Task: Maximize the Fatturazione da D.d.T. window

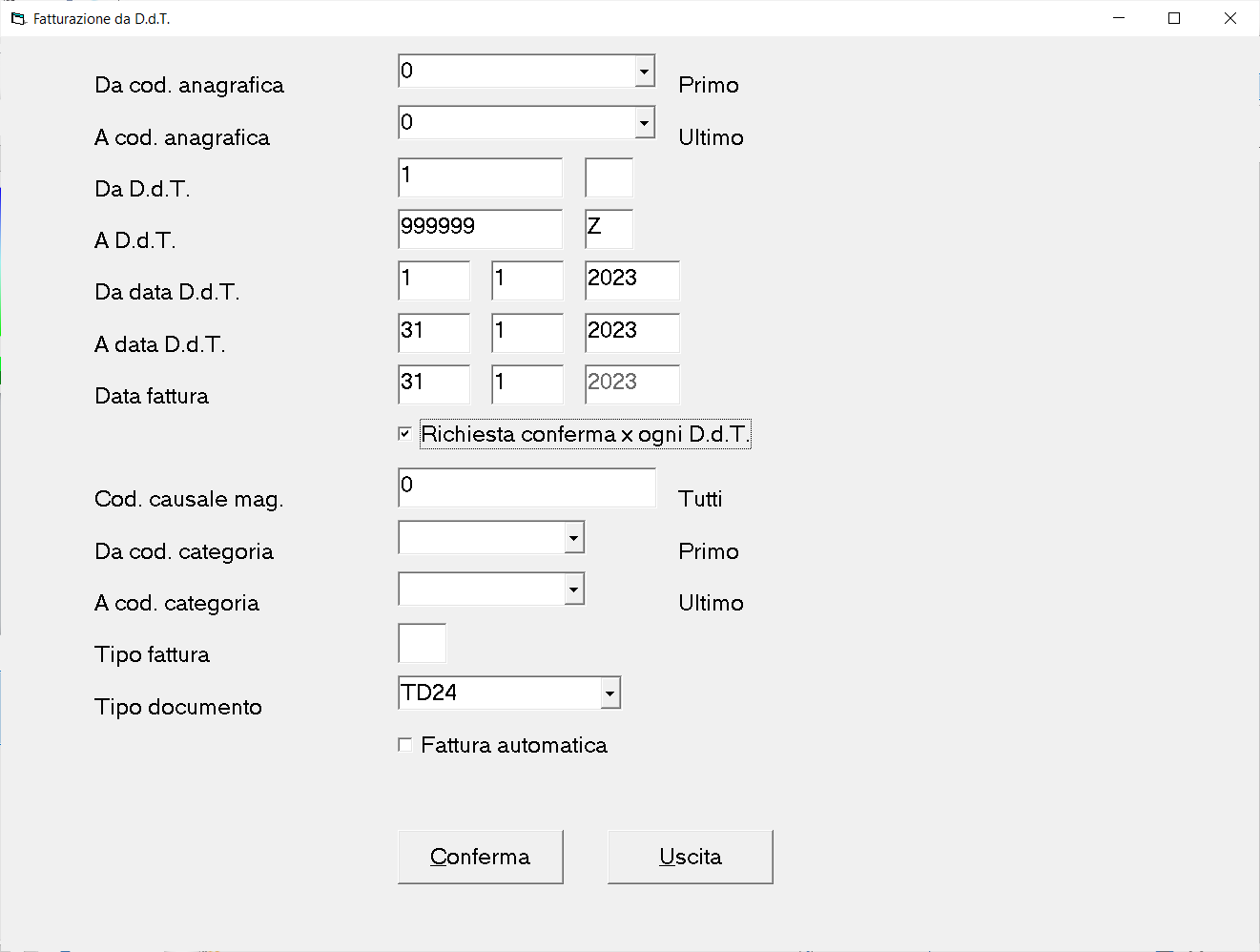Action: pyautogui.click(x=1174, y=18)
